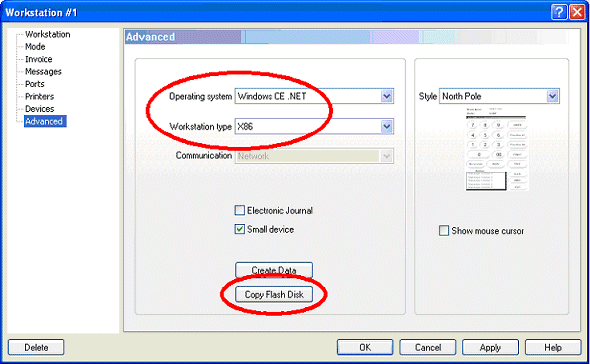
Task: Click the Cancel button
Action: pos(428,347)
